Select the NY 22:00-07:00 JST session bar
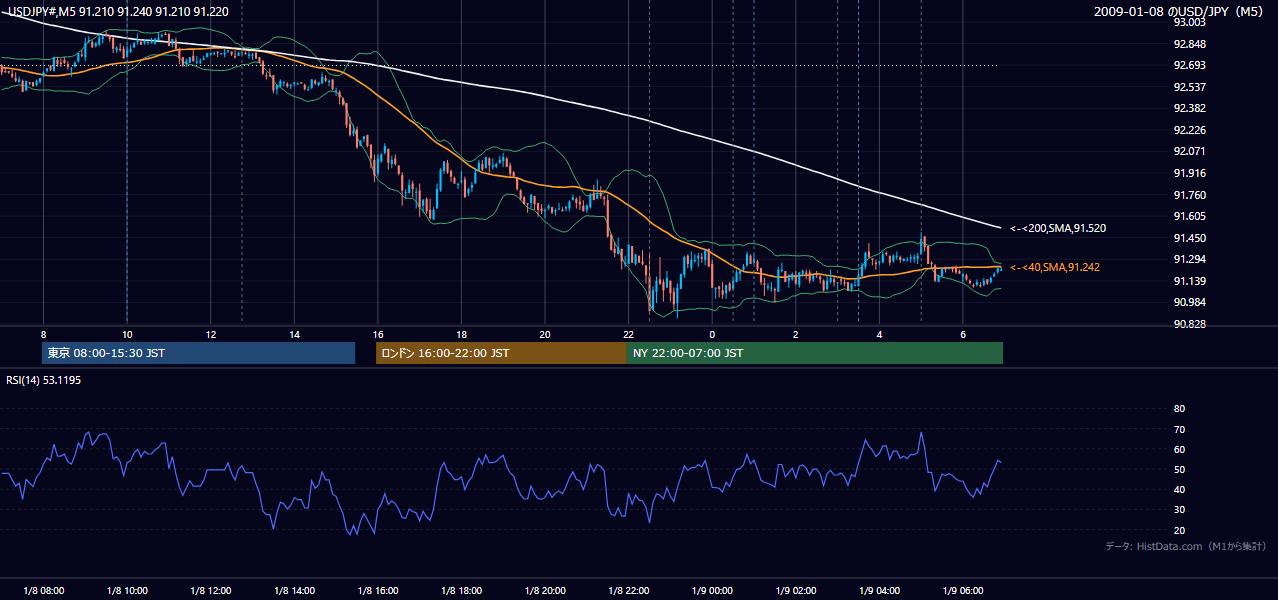Image resolution: width=1278 pixels, height=600 pixels. (815, 353)
